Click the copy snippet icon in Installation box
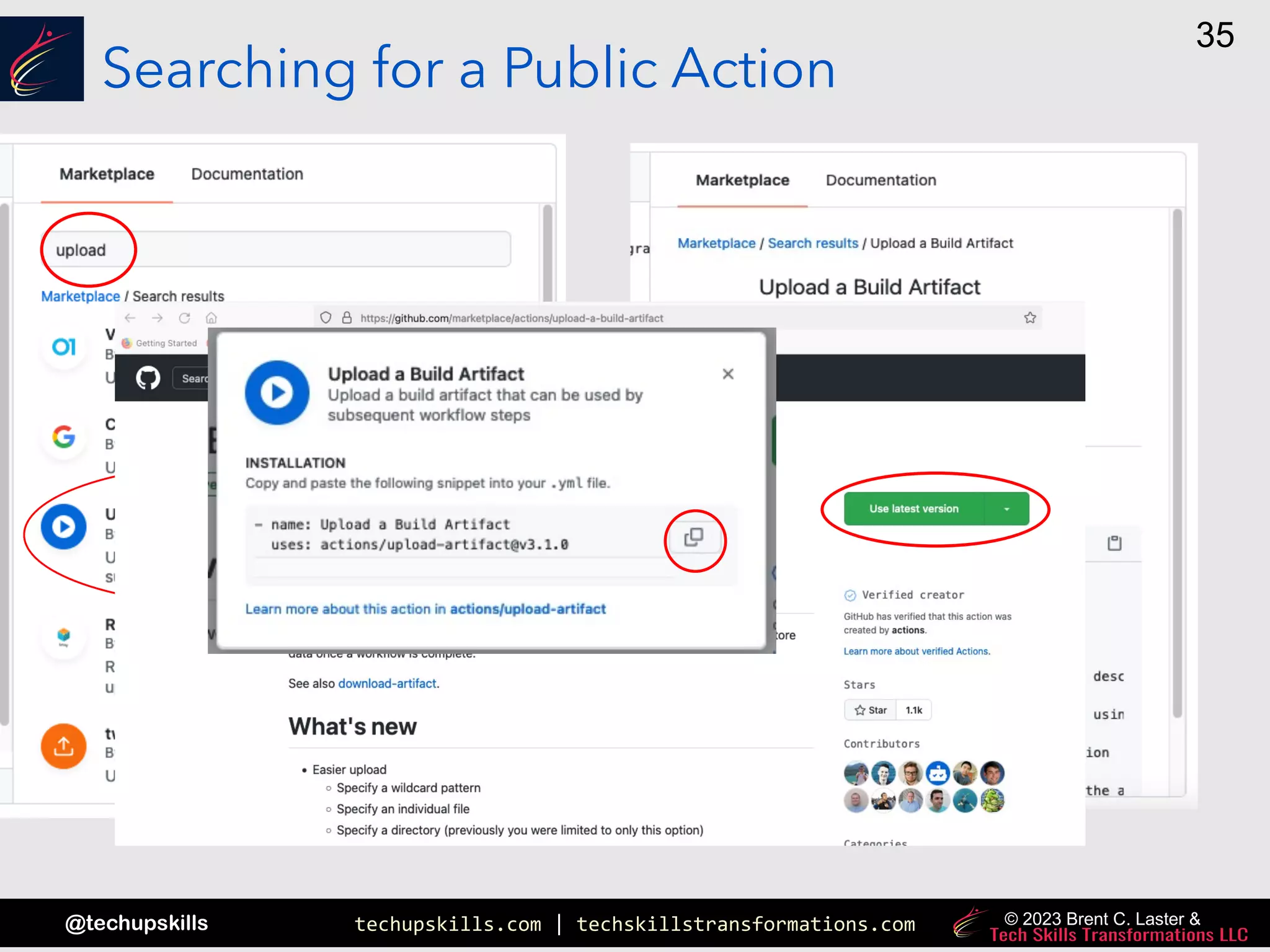This screenshot has height=952, width=1270. pos(694,537)
